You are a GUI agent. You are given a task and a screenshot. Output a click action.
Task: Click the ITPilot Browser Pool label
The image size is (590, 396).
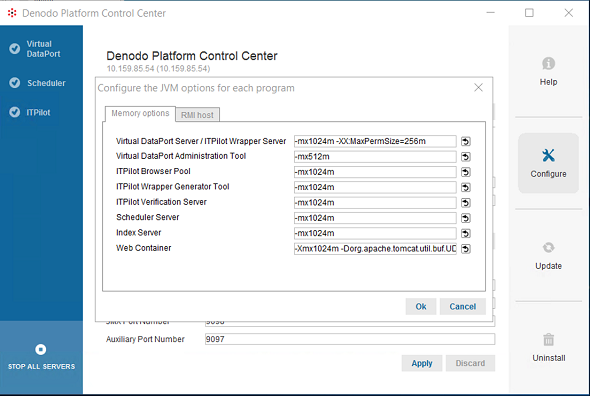click(153, 171)
